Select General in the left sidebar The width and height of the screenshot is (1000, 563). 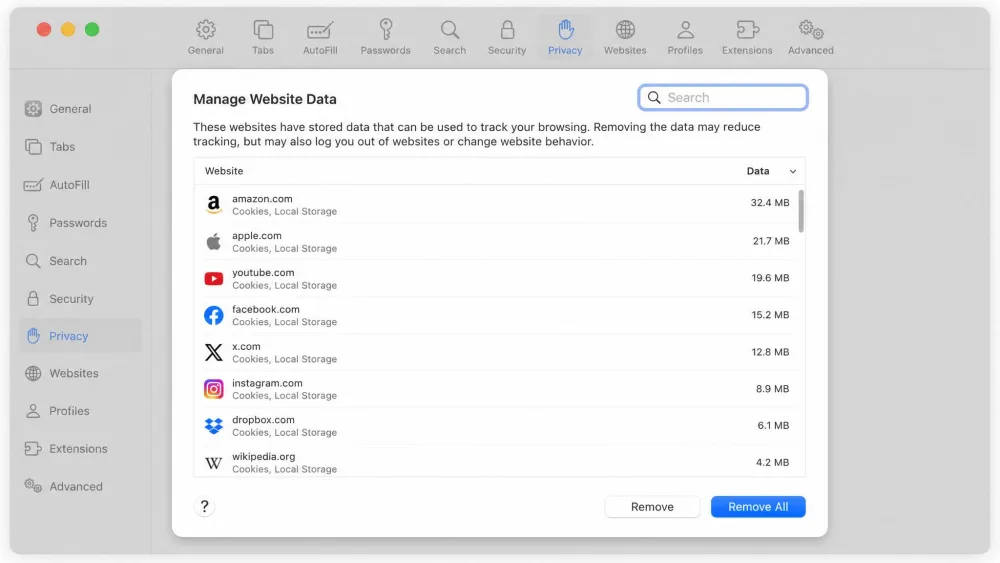coord(80,109)
